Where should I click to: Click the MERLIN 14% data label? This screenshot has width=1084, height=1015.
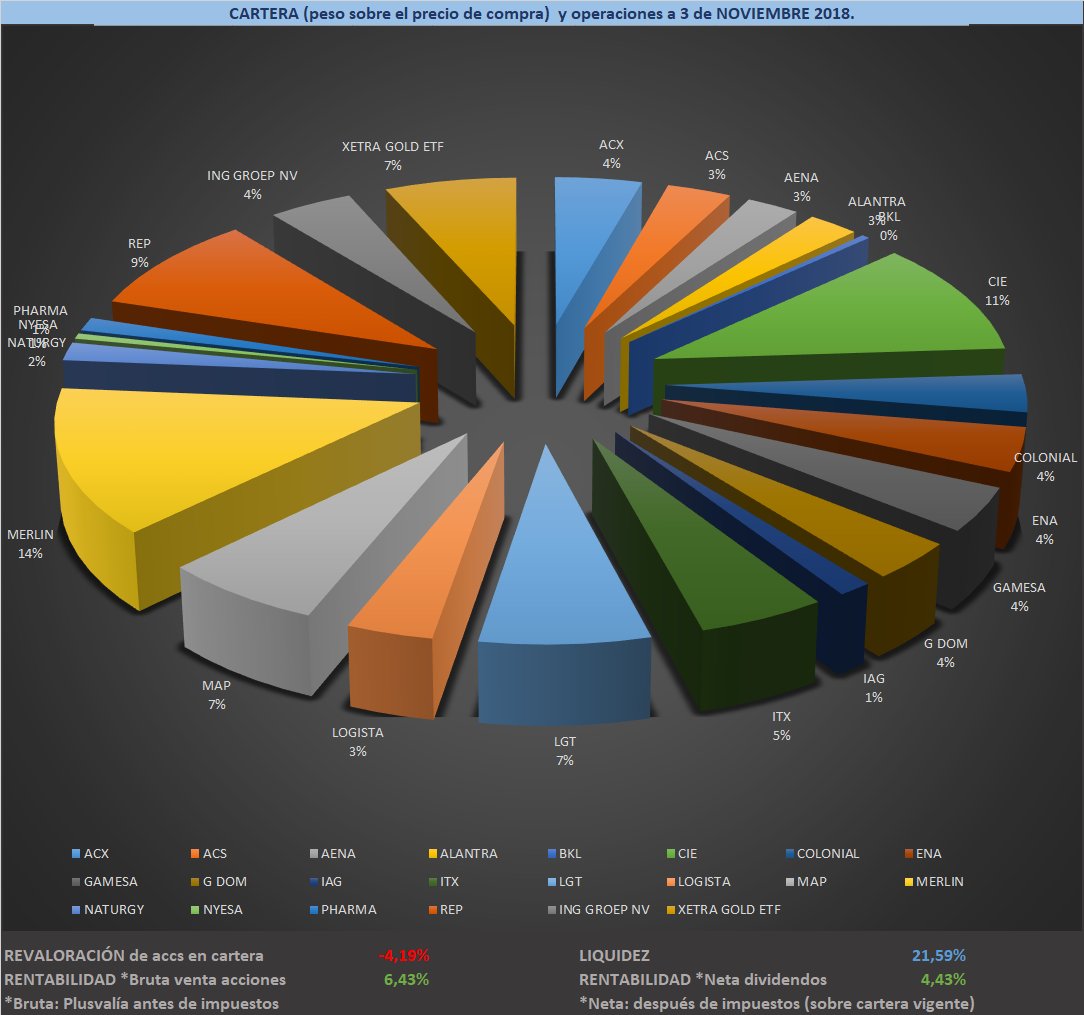click(x=30, y=543)
